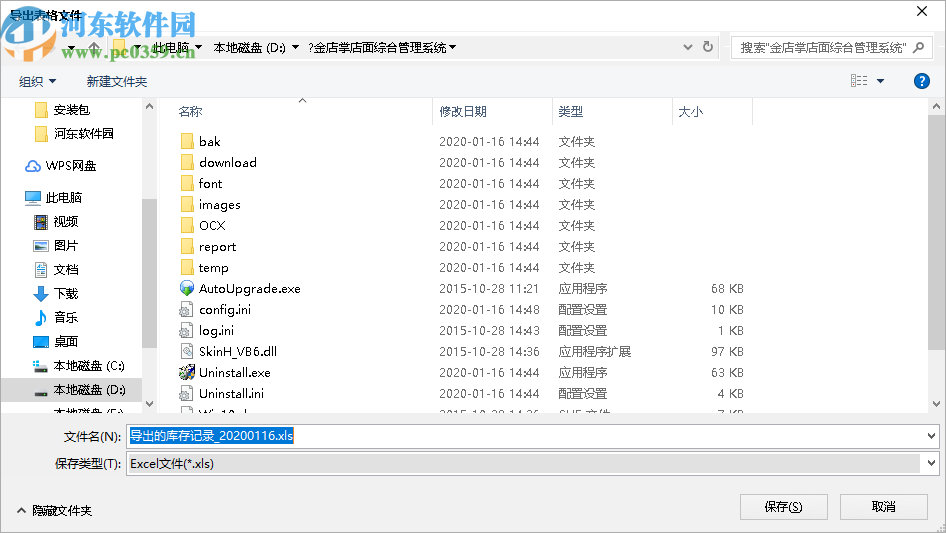Select 河东软件园 folder in sidebar
This screenshot has height=533, width=946.
tap(74, 133)
